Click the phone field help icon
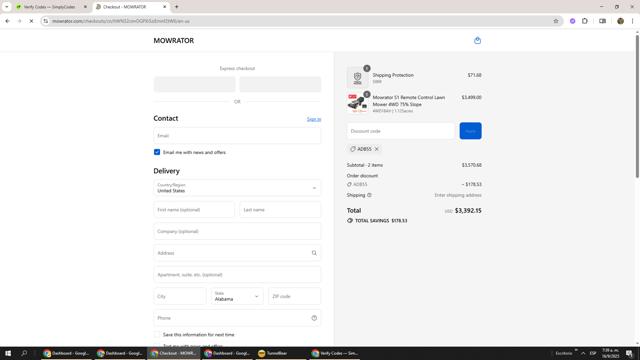This screenshot has height=360, width=640. pos(314,318)
